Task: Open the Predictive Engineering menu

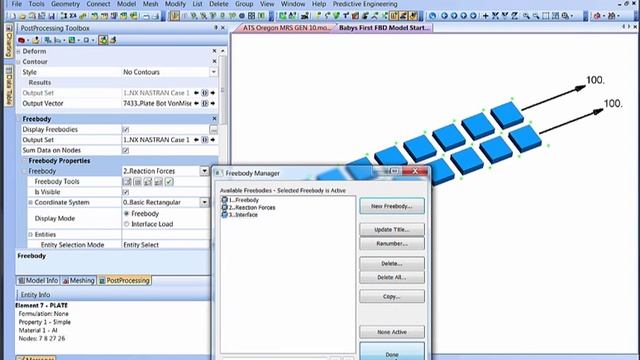Action: (x=365, y=4)
